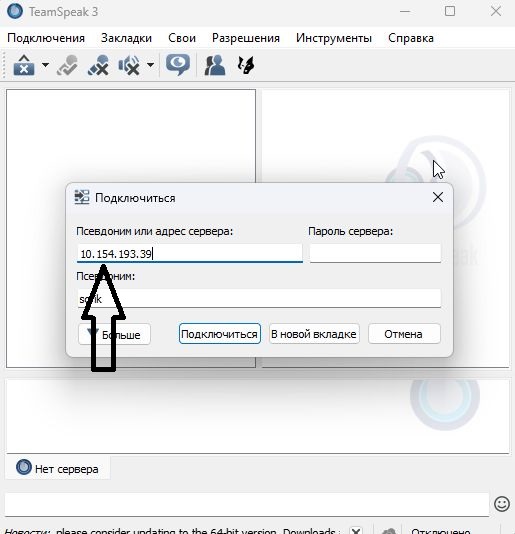Viewport: 515px width, 534px height.
Task: Click the server address field with 10.154.193.39
Action: [x=190, y=253]
